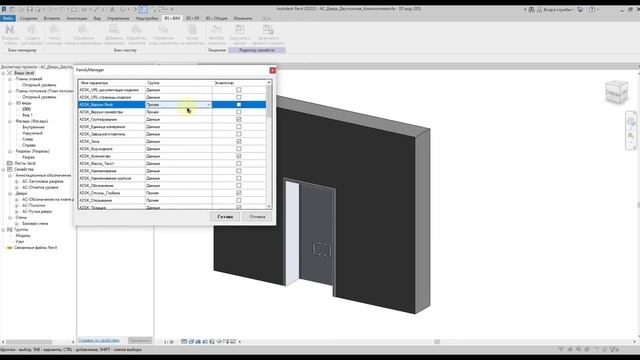
Task: Expand the Группы tree node
Action: point(3,229)
